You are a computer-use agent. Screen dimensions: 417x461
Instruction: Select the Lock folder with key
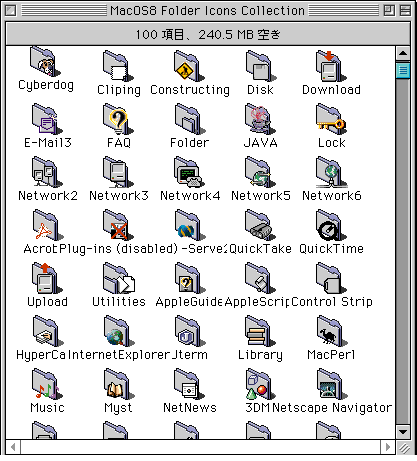tap(331, 119)
